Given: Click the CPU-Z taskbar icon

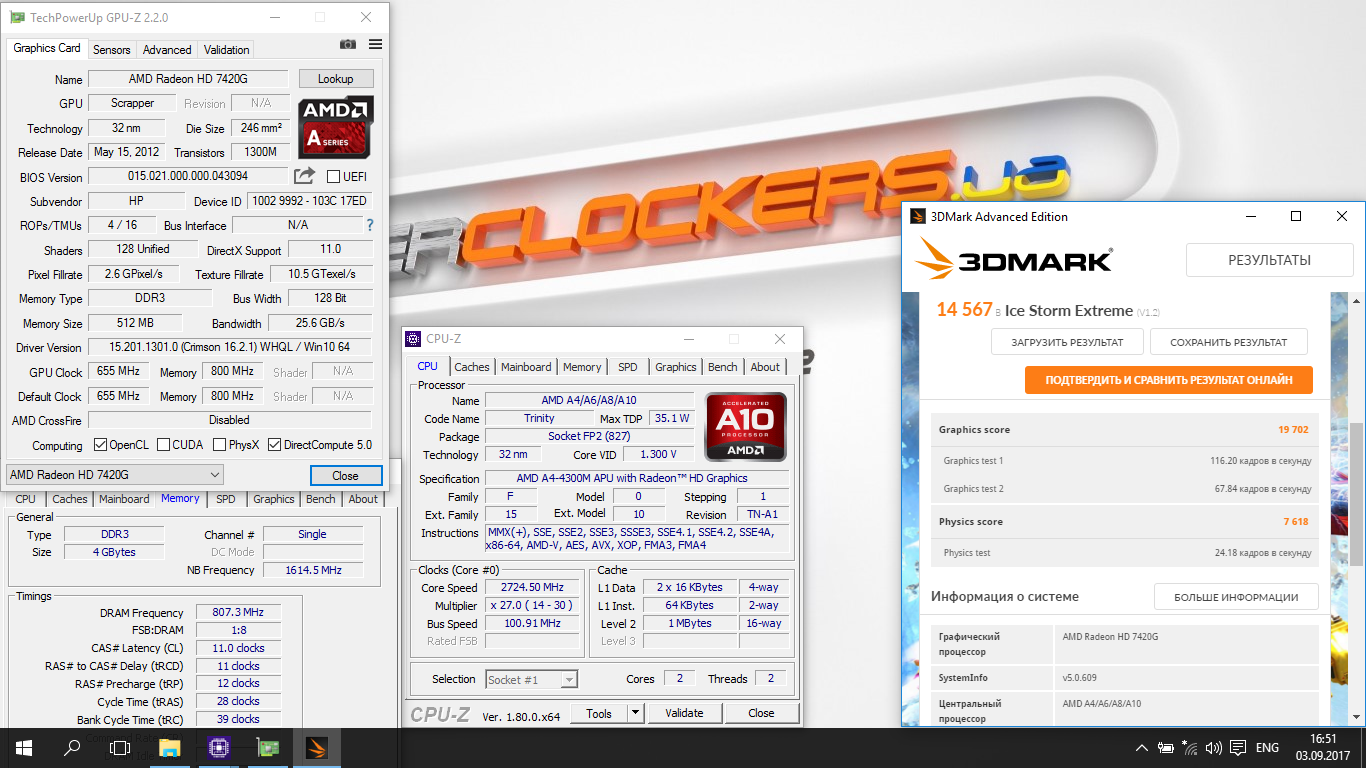Looking at the screenshot, I should (219, 747).
